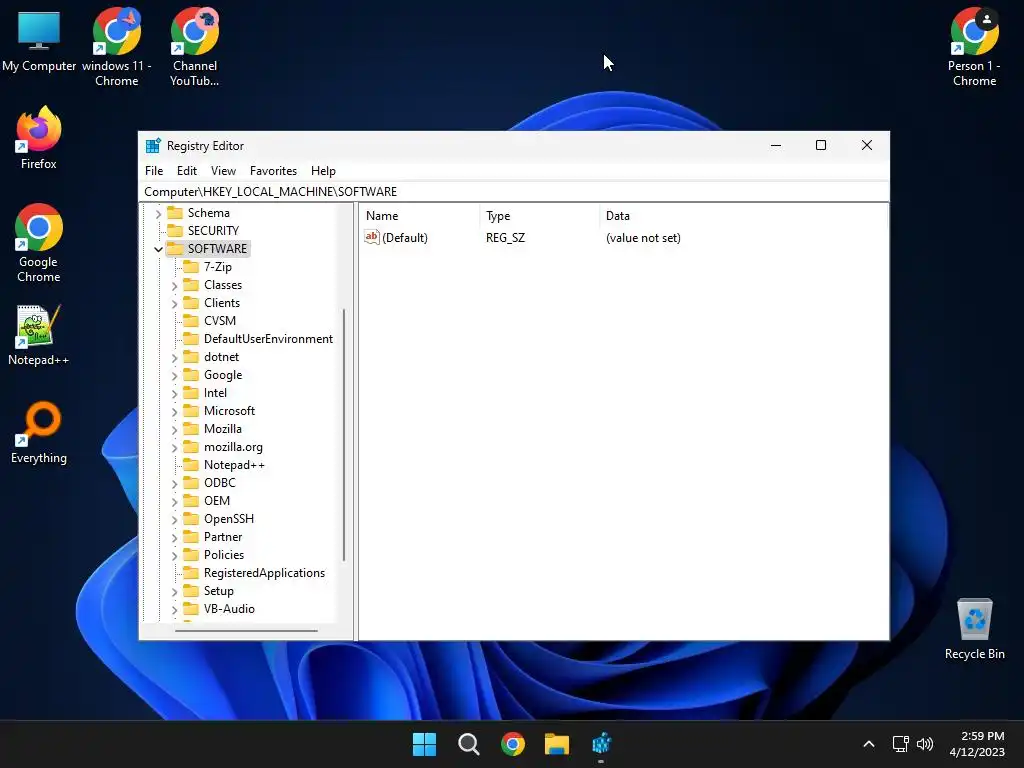Open the windows 11 - Chrome shortcut
1024x768 pixels.
[x=116, y=47]
